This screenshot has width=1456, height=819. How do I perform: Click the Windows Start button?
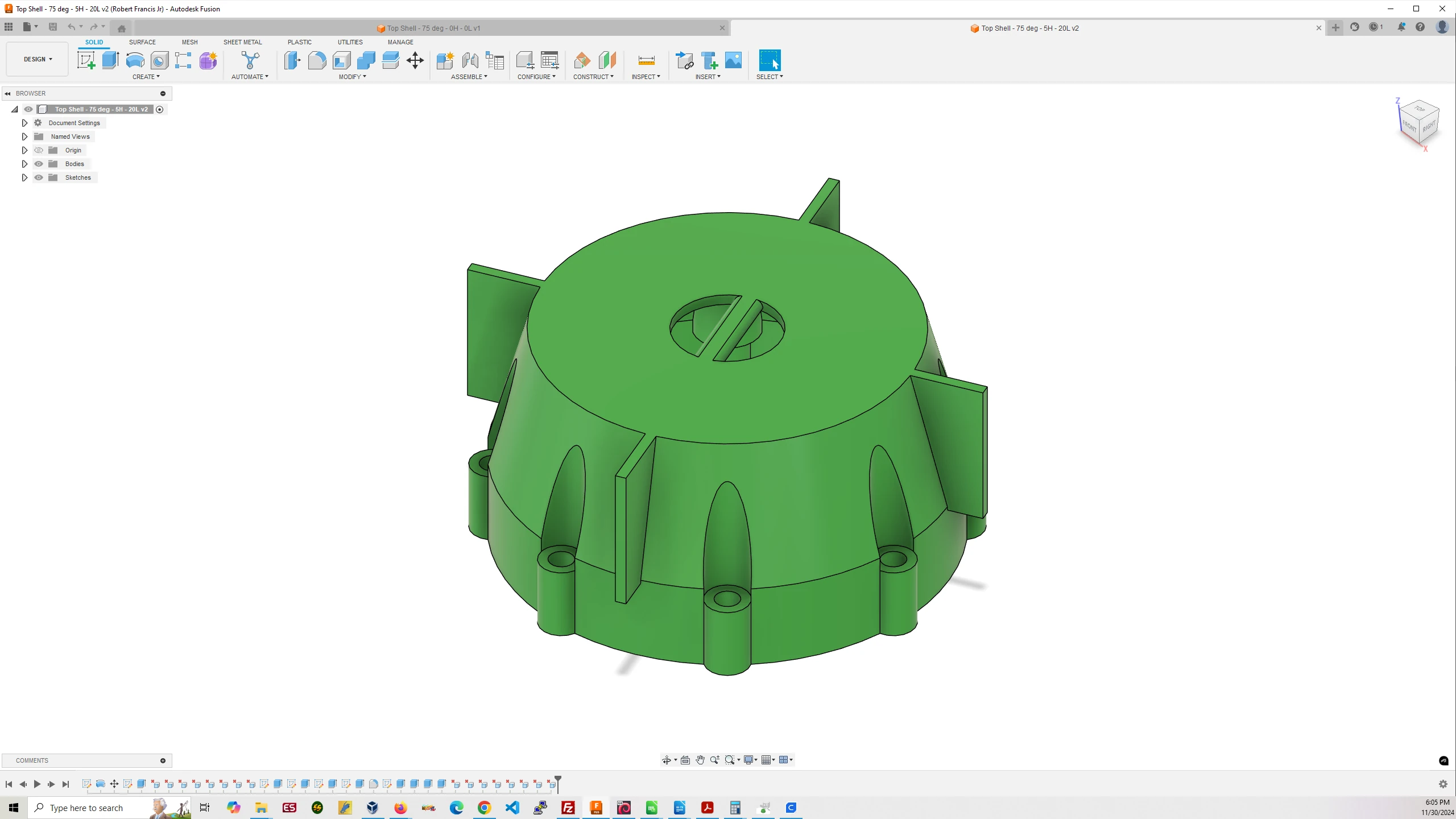tap(14, 808)
